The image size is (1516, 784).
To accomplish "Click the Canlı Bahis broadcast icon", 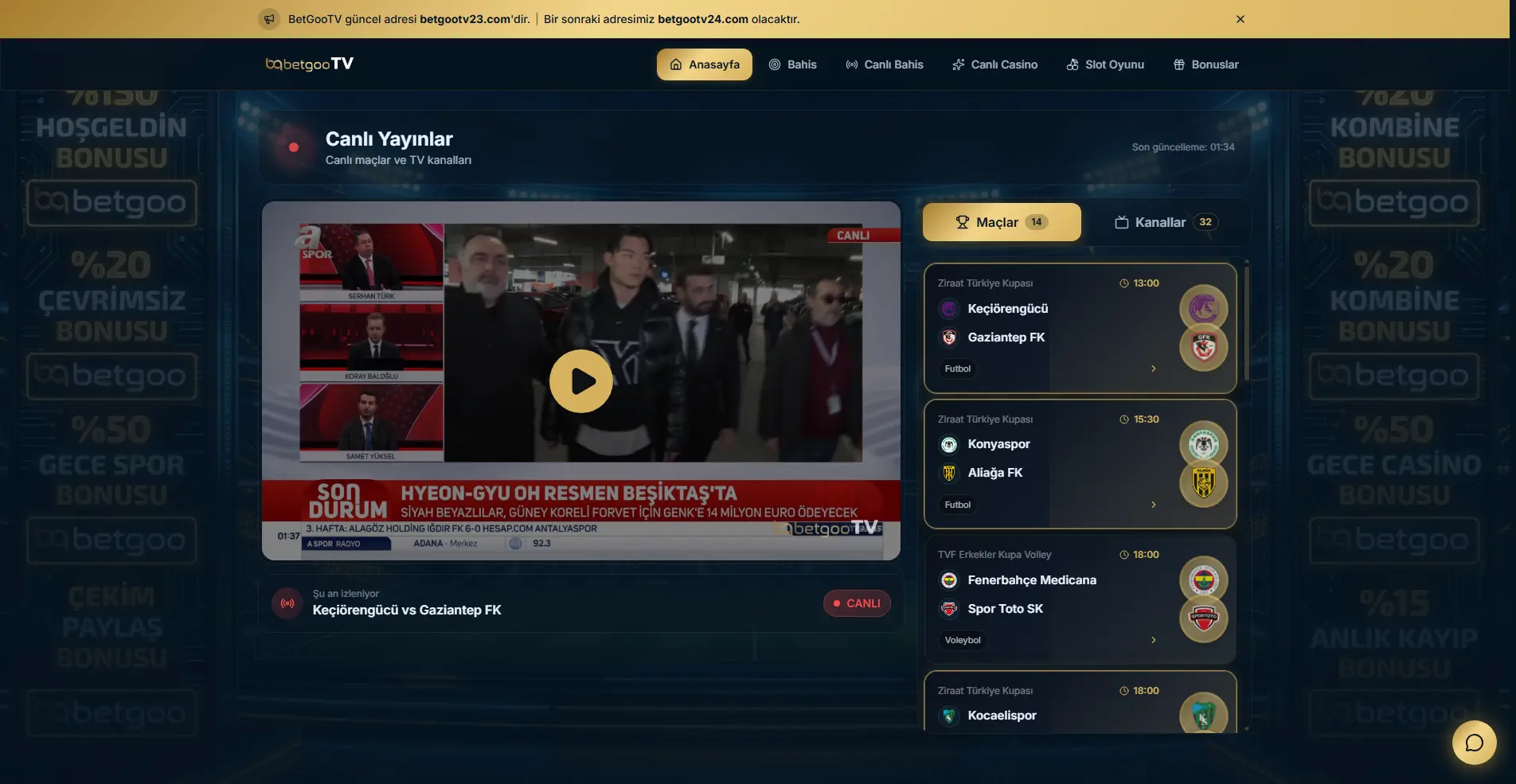I will (x=851, y=64).
